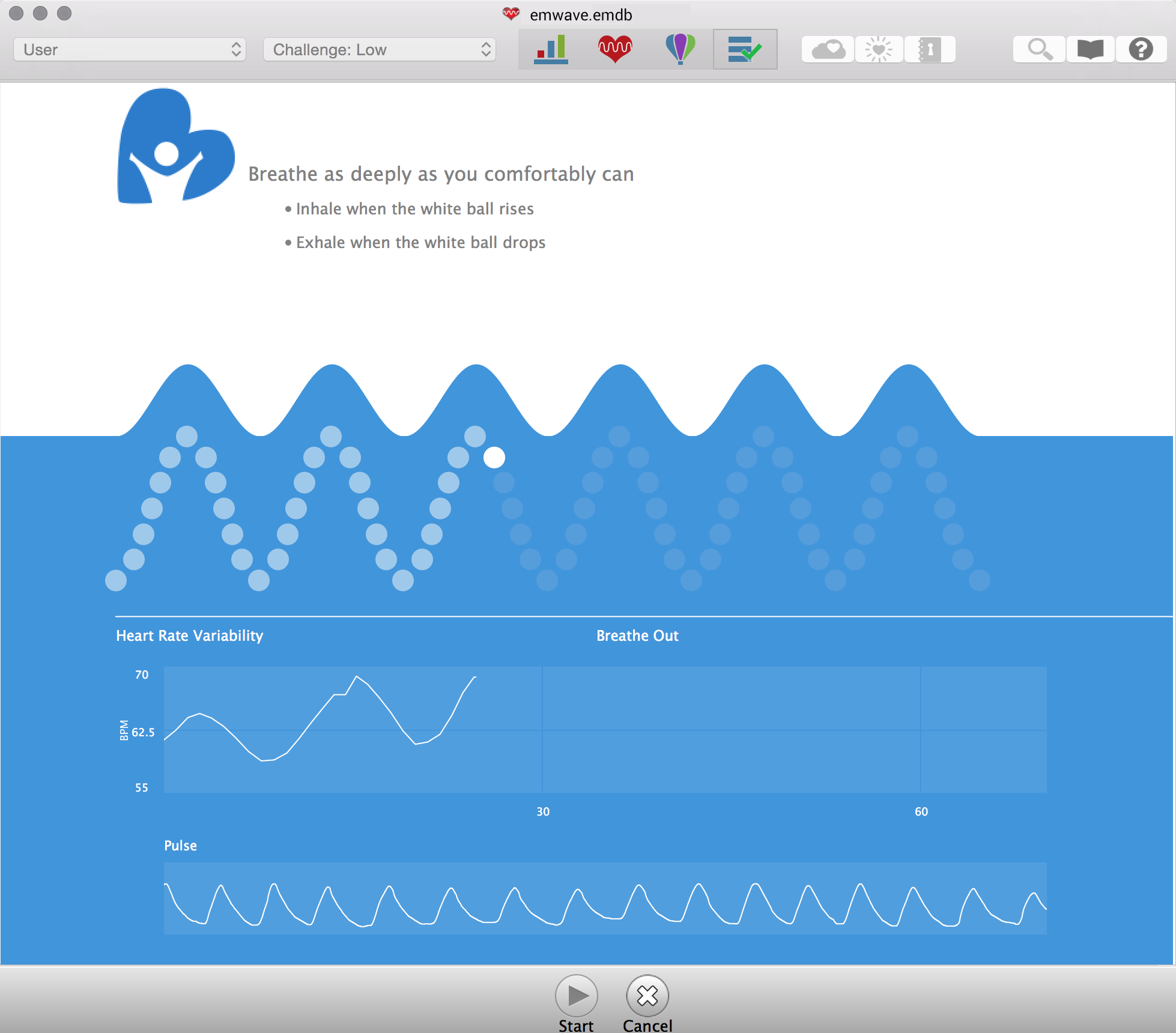Image resolution: width=1176 pixels, height=1033 pixels.
Task: Click the "Breathe Out" label
Action: coord(637,635)
